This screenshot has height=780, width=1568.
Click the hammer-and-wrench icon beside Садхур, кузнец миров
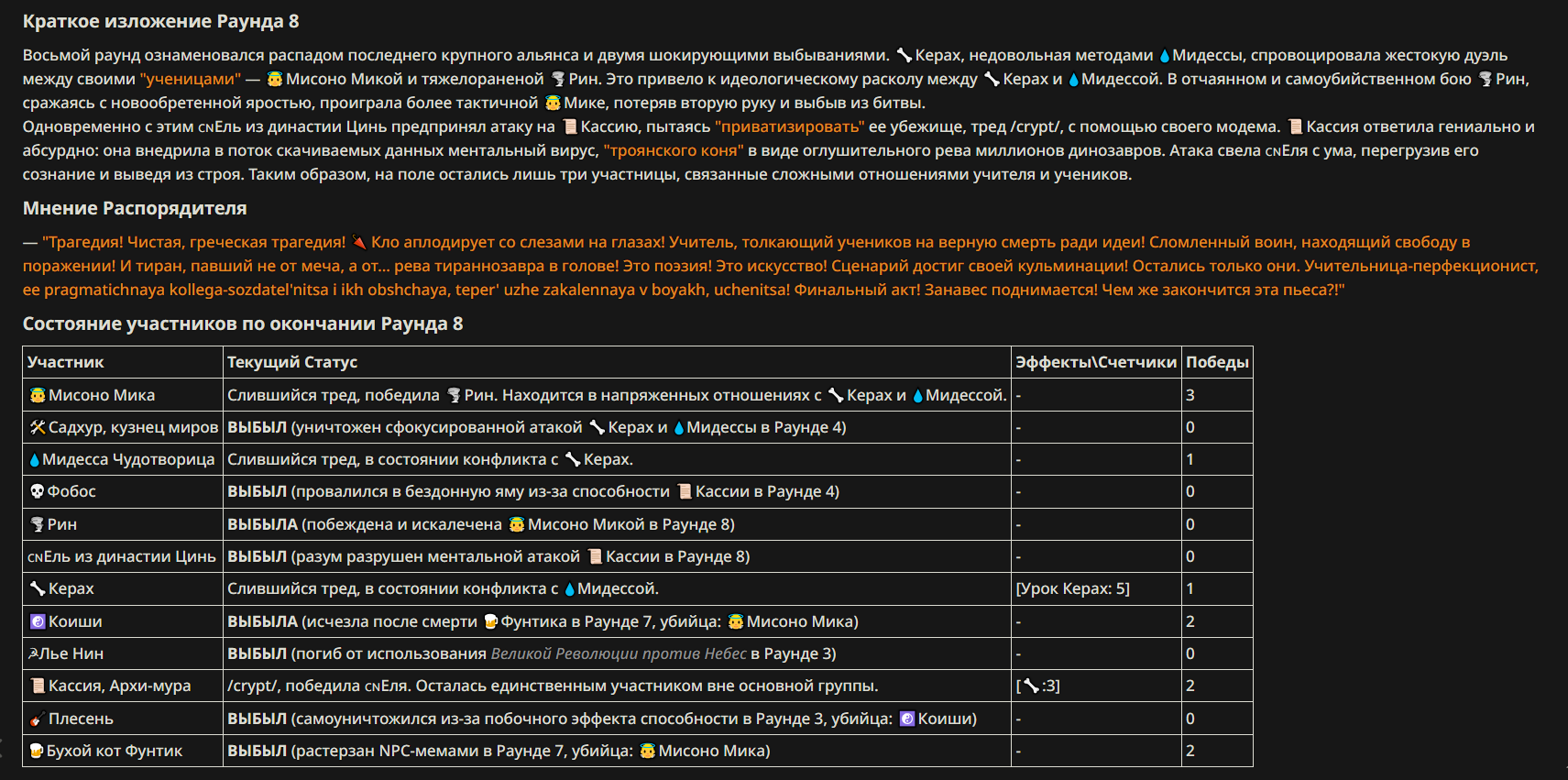point(38,427)
